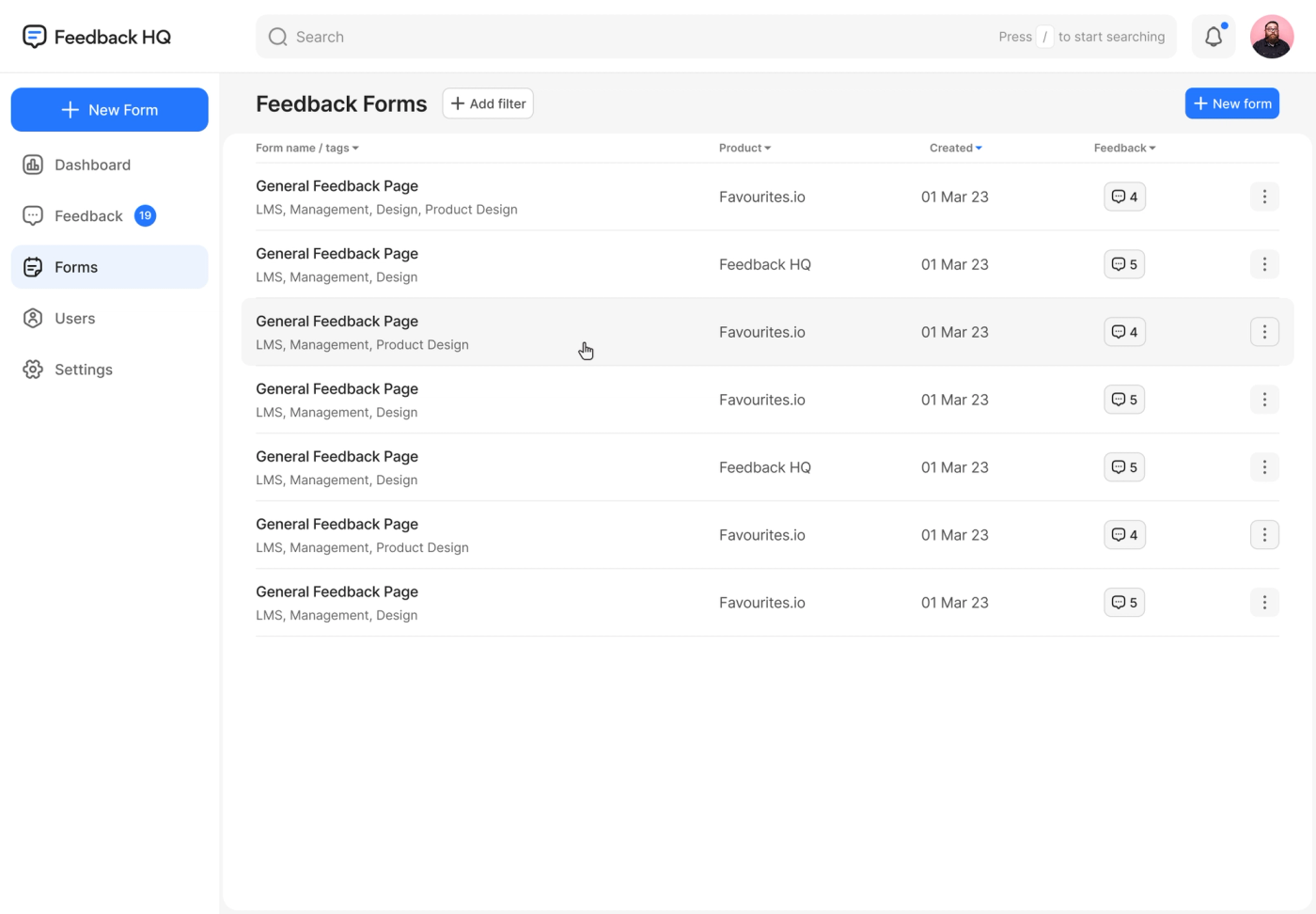Expand the Feedback column dropdown
The width and height of the screenshot is (1316, 914).
click(x=1125, y=148)
